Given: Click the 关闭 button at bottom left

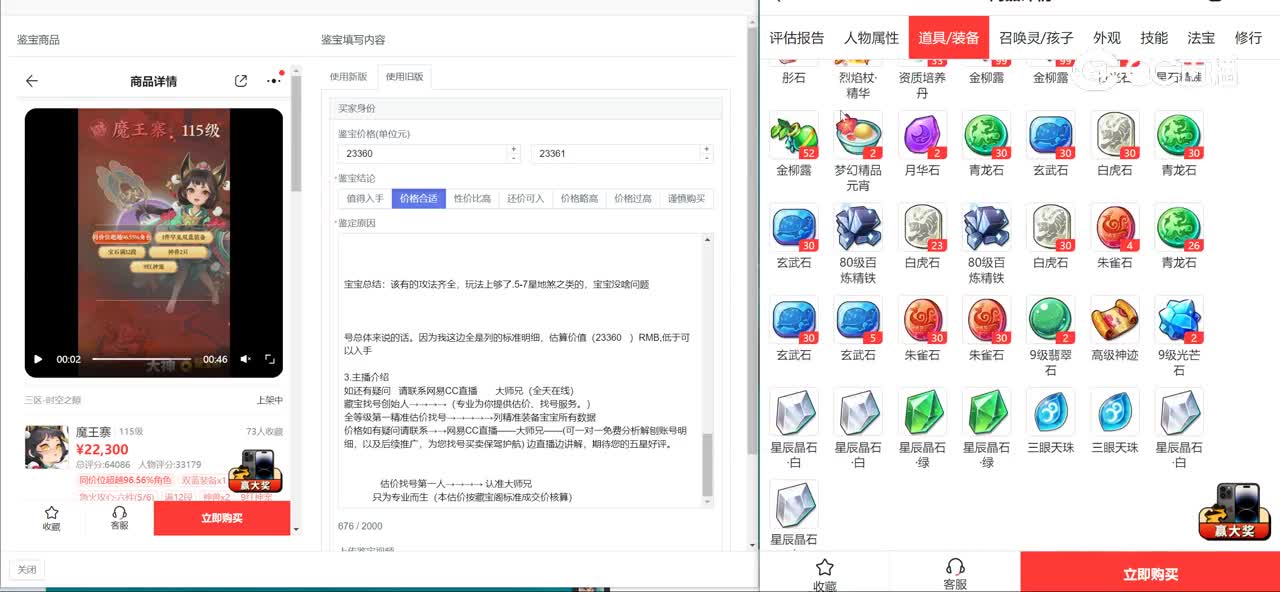Looking at the screenshot, I should [27, 569].
